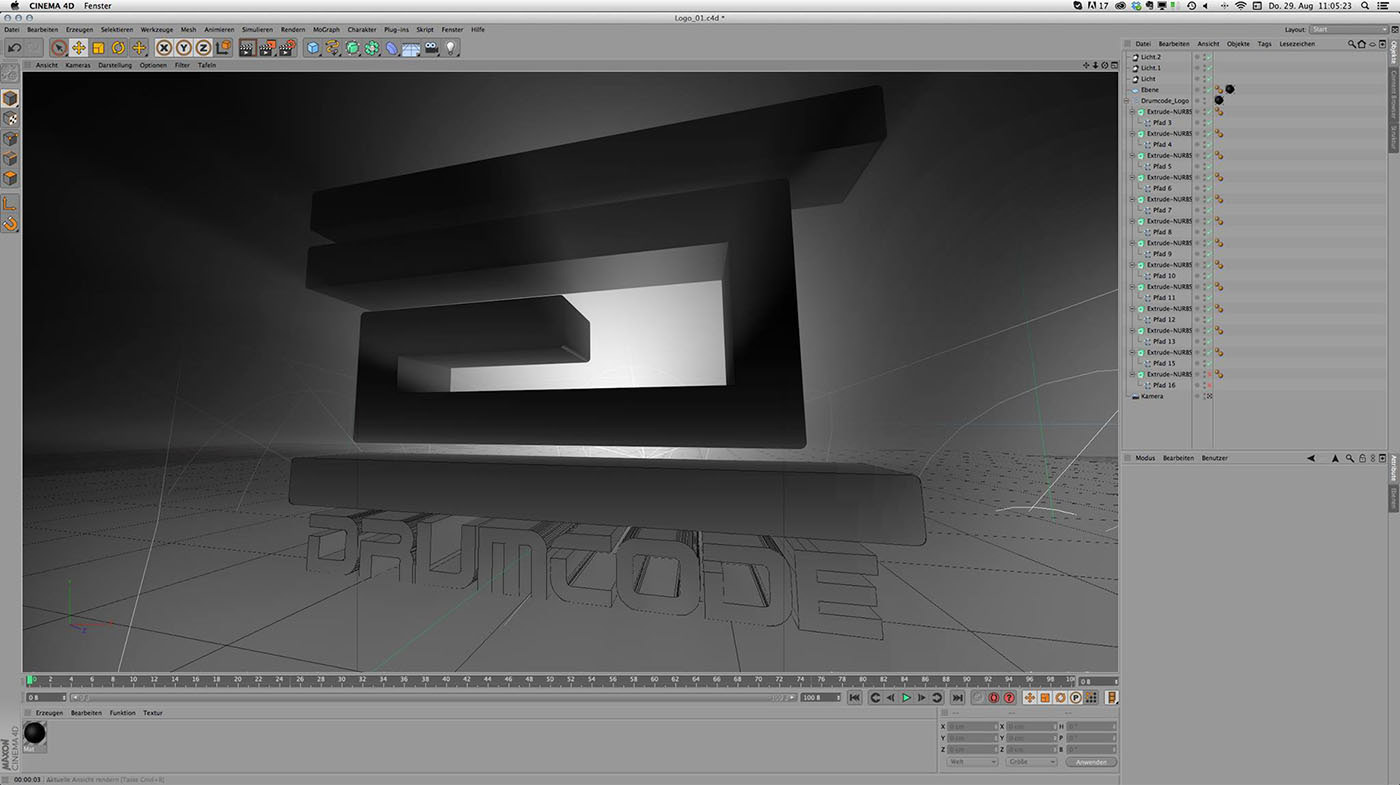Toggle the Snap magnet icon in left palette

(x=10, y=223)
